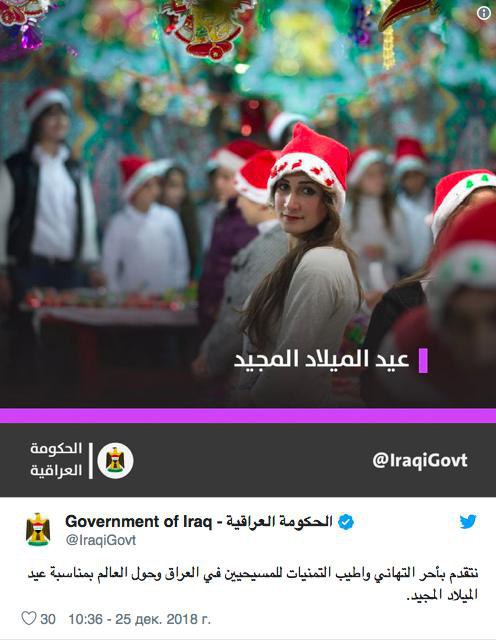The image size is (496, 641).
Task: Click the round Iraqi emblem in the dark banner
Action: (115, 461)
